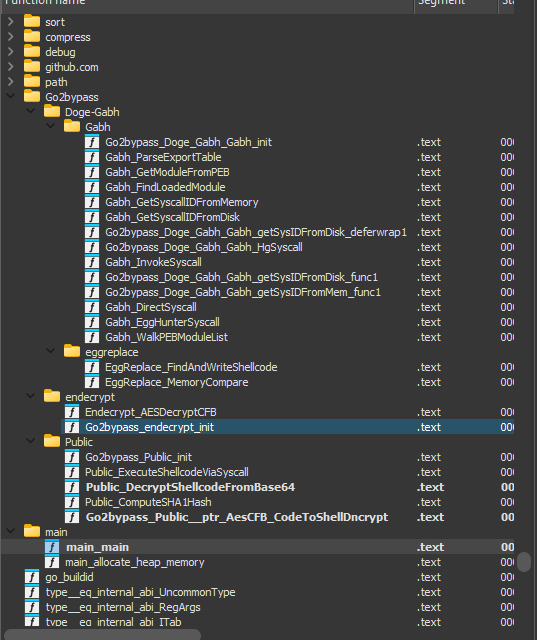The height and width of the screenshot is (640, 537).
Task: Click the Doge-Gabh folder icon
Action: pos(52,112)
